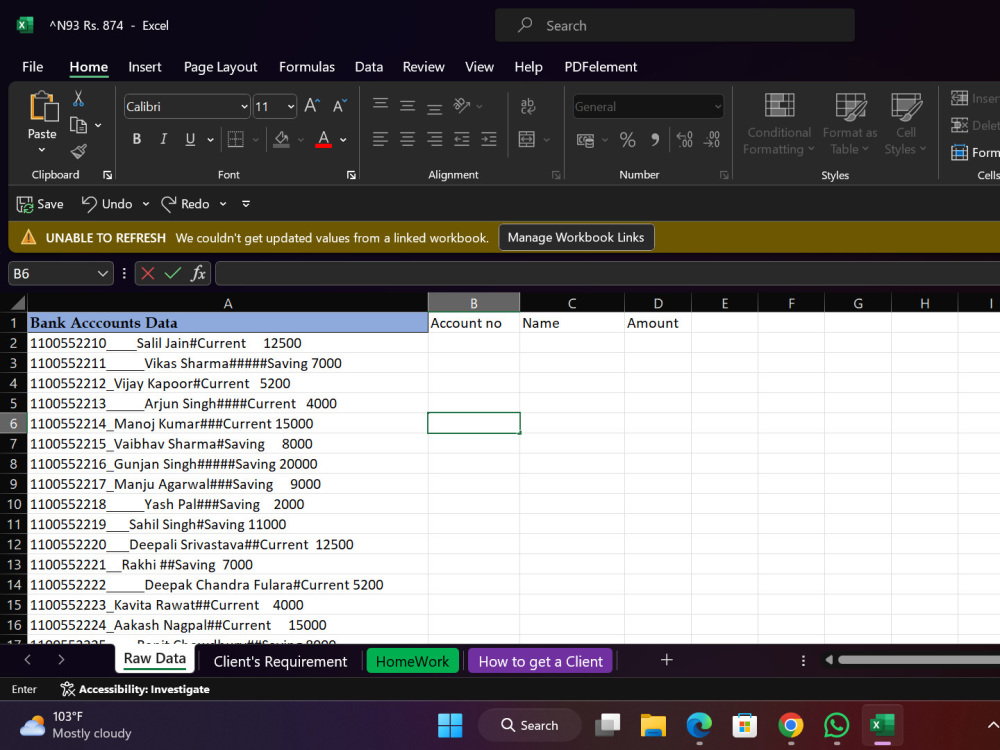The image size is (1000, 750).
Task: Open the Orientation text-angle tool
Action: [462, 105]
